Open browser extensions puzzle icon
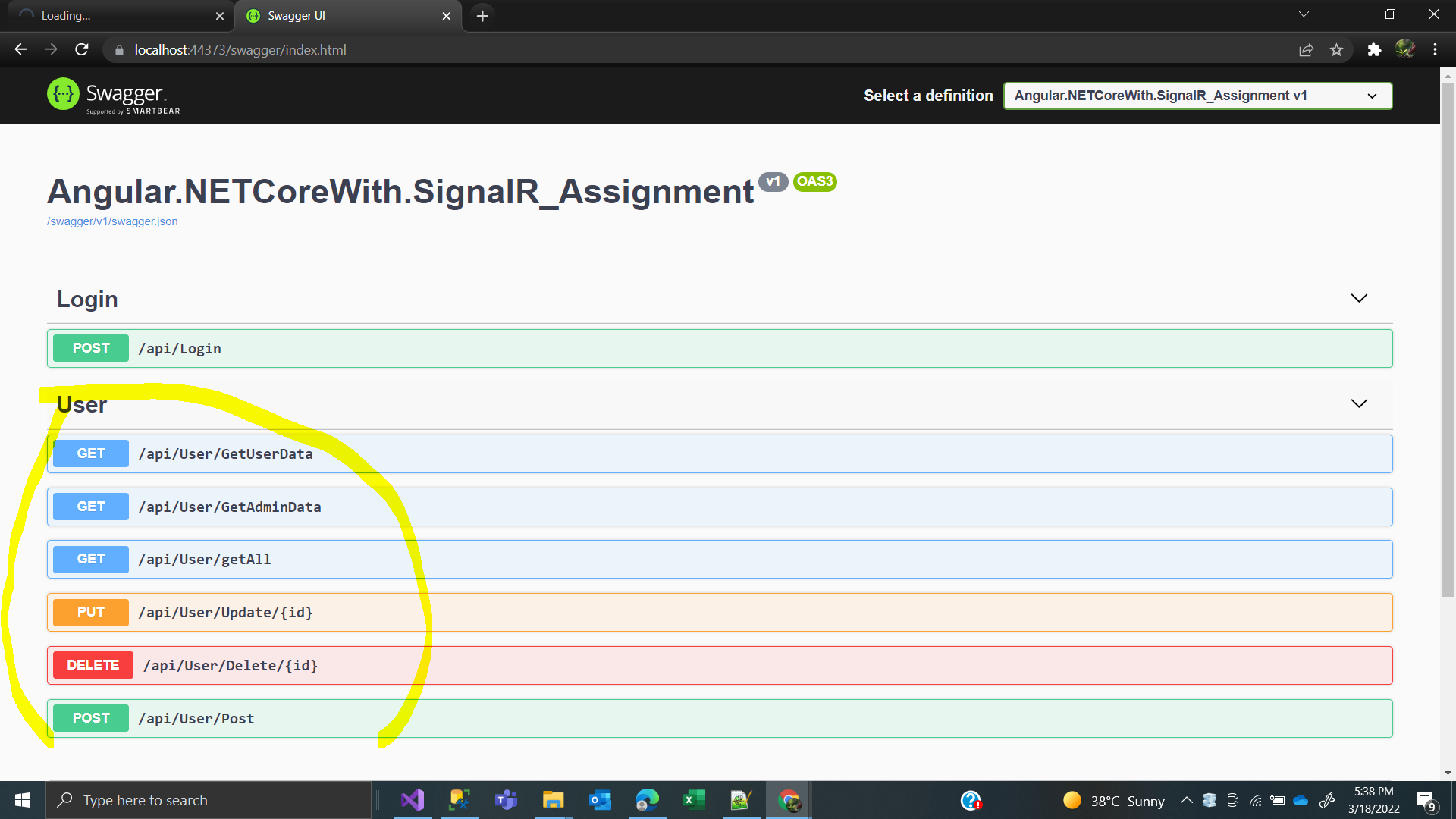The width and height of the screenshot is (1456, 819). [x=1374, y=50]
